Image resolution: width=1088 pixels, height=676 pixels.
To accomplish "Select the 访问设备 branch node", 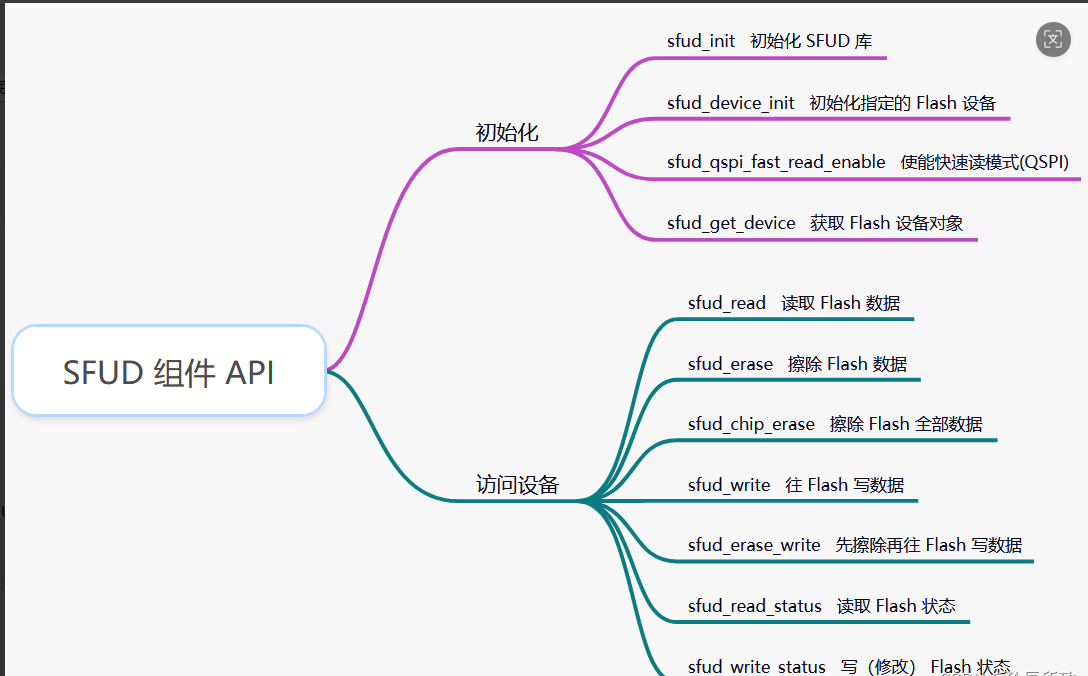I will pos(517,484).
